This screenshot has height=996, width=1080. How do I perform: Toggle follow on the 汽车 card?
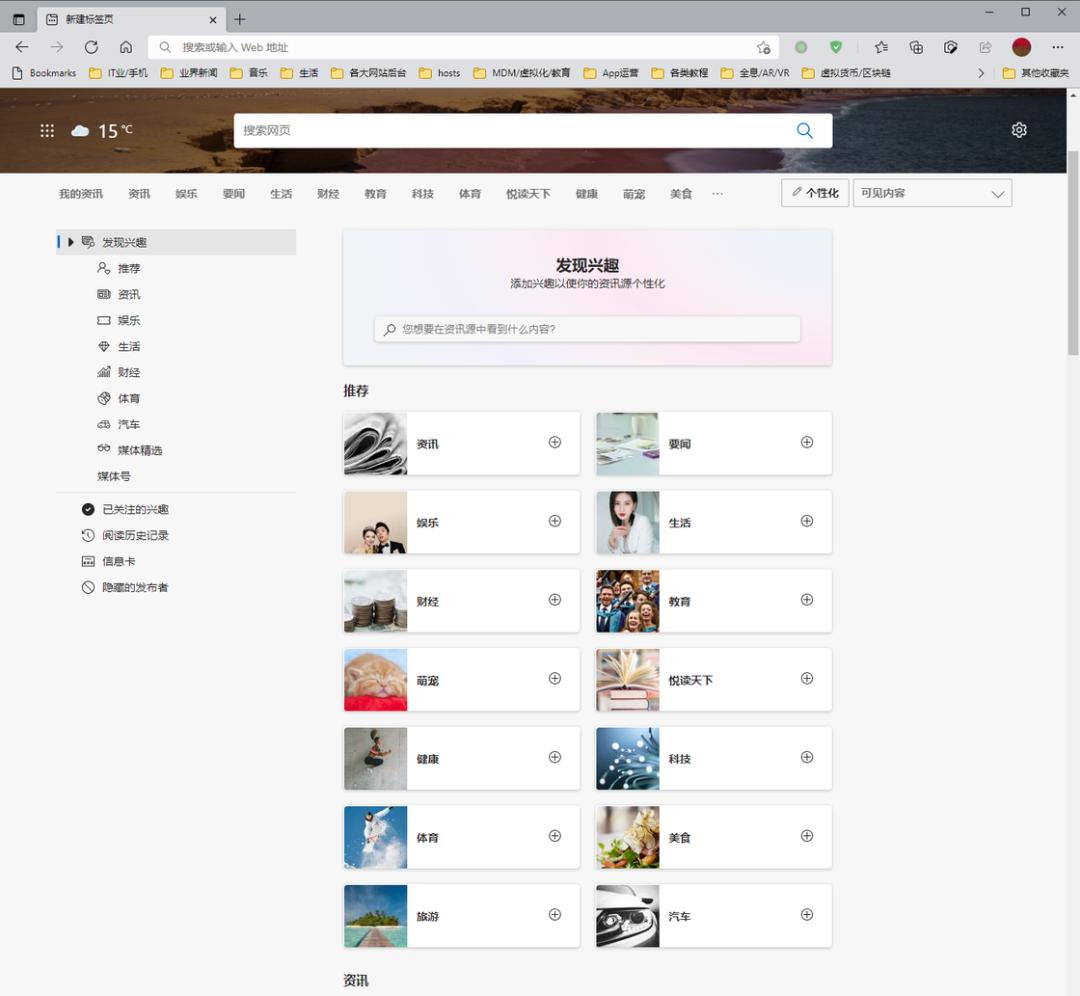(807, 914)
